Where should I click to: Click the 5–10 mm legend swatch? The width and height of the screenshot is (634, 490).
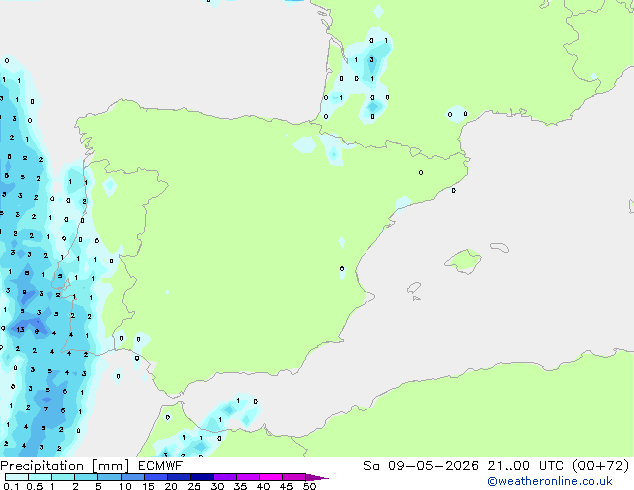(x=109, y=477)
